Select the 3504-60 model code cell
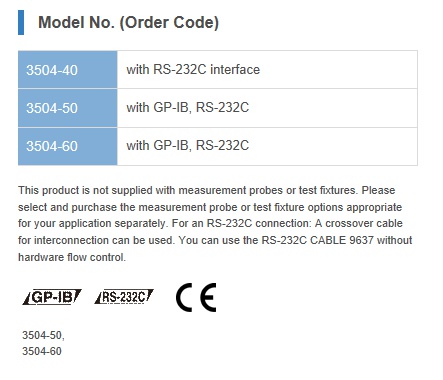Screen dimensions: 443x380 click(x=68, y=146)
